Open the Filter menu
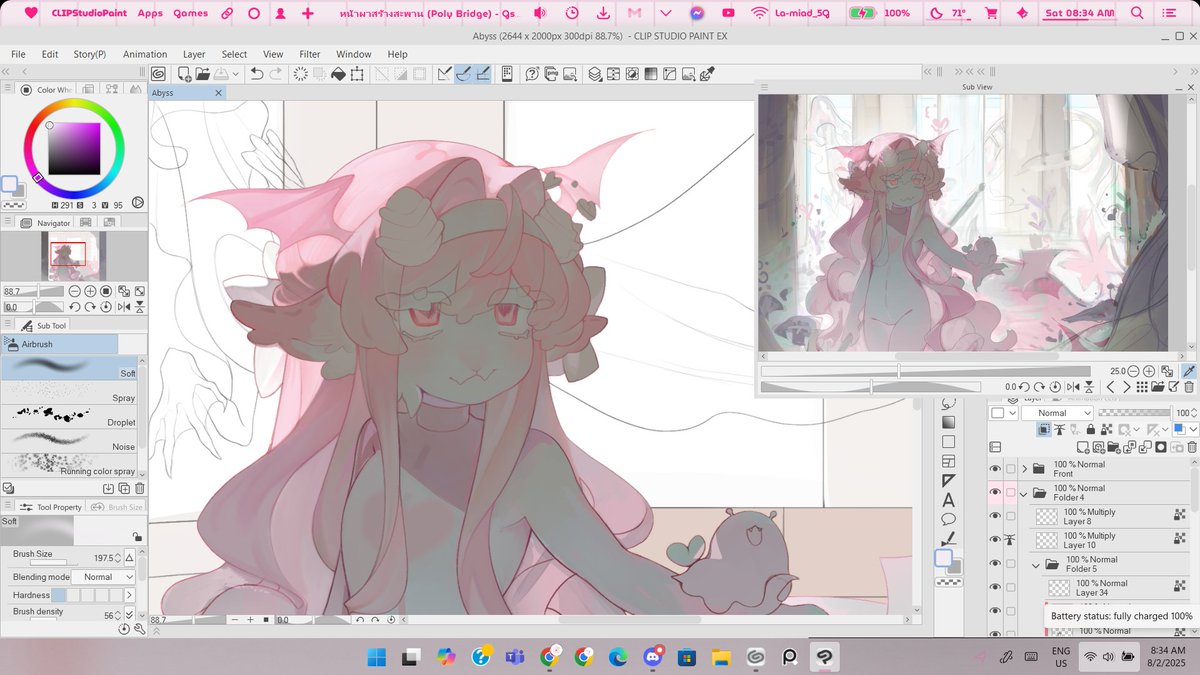Screen dimensions: 1200x675 (x=310, y=54)
